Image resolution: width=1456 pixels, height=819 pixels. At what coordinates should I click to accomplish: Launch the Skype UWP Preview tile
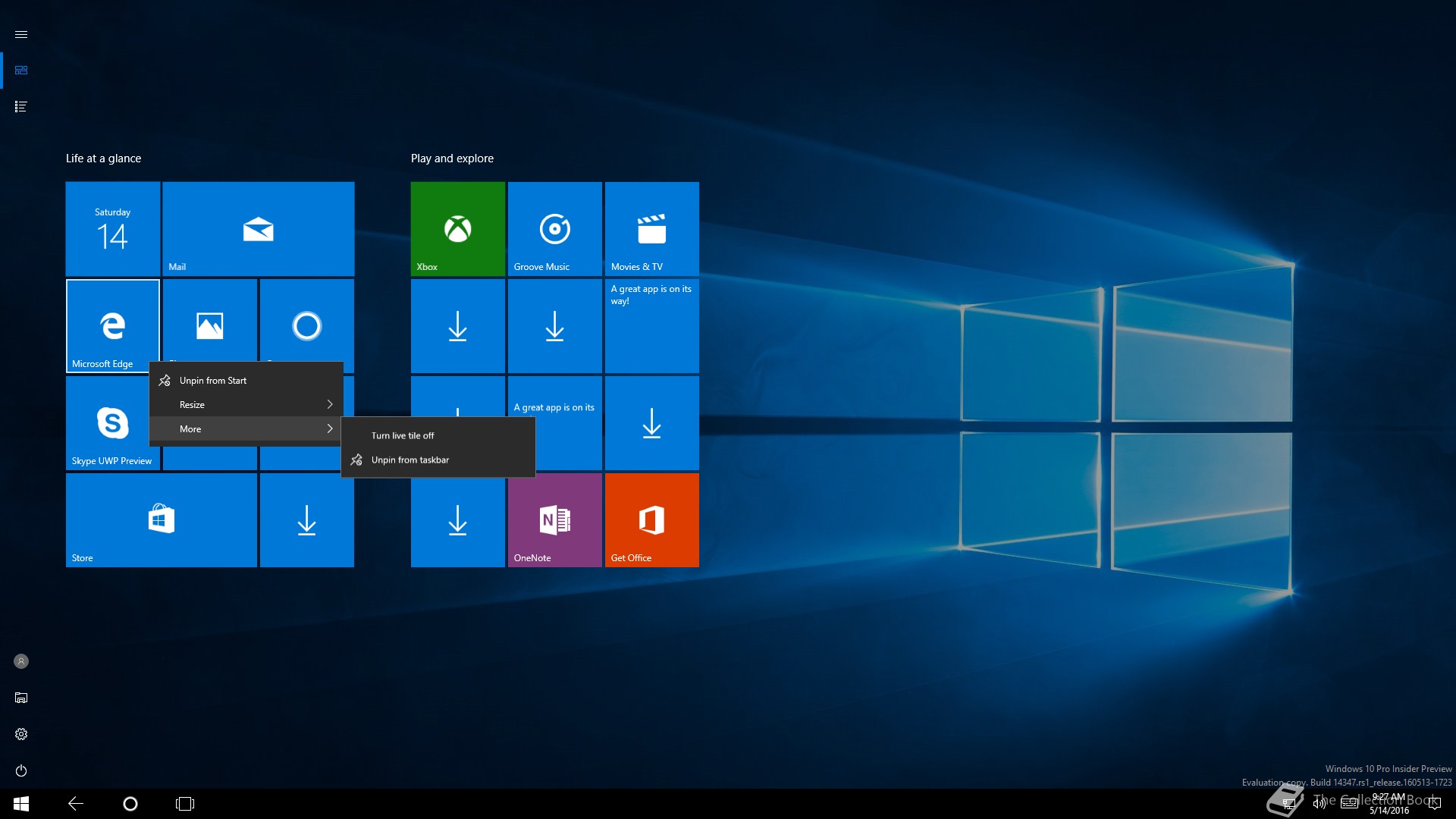tap(108, 423)
